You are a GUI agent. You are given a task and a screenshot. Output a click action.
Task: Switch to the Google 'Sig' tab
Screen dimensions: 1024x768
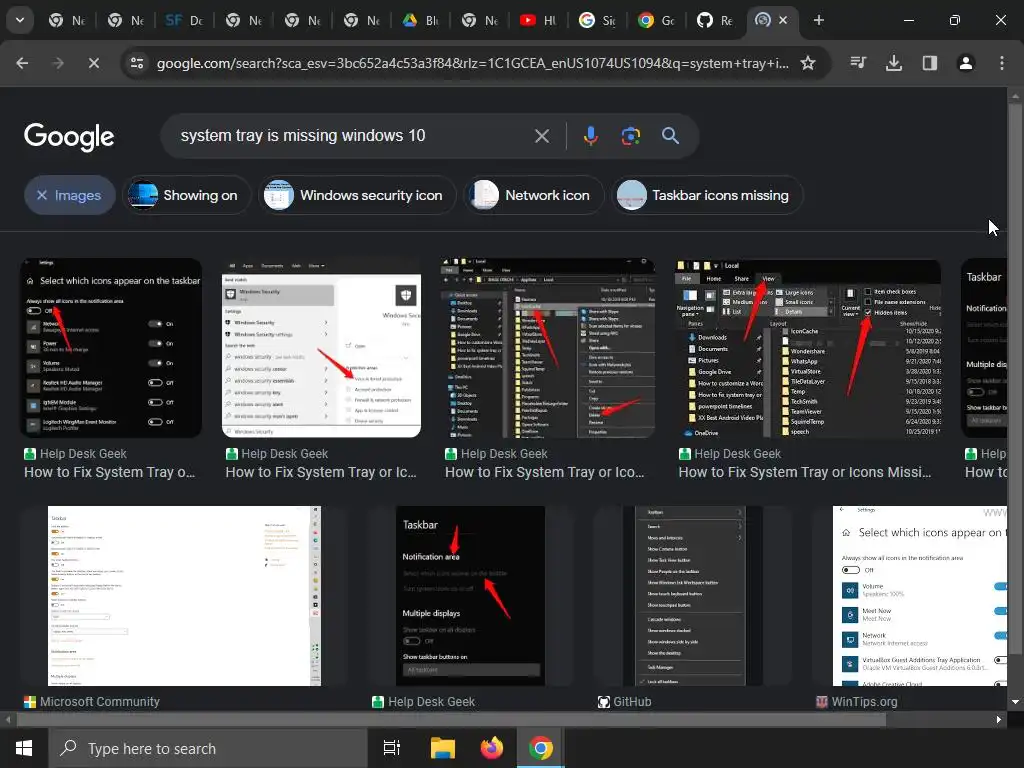coord(597,20)
